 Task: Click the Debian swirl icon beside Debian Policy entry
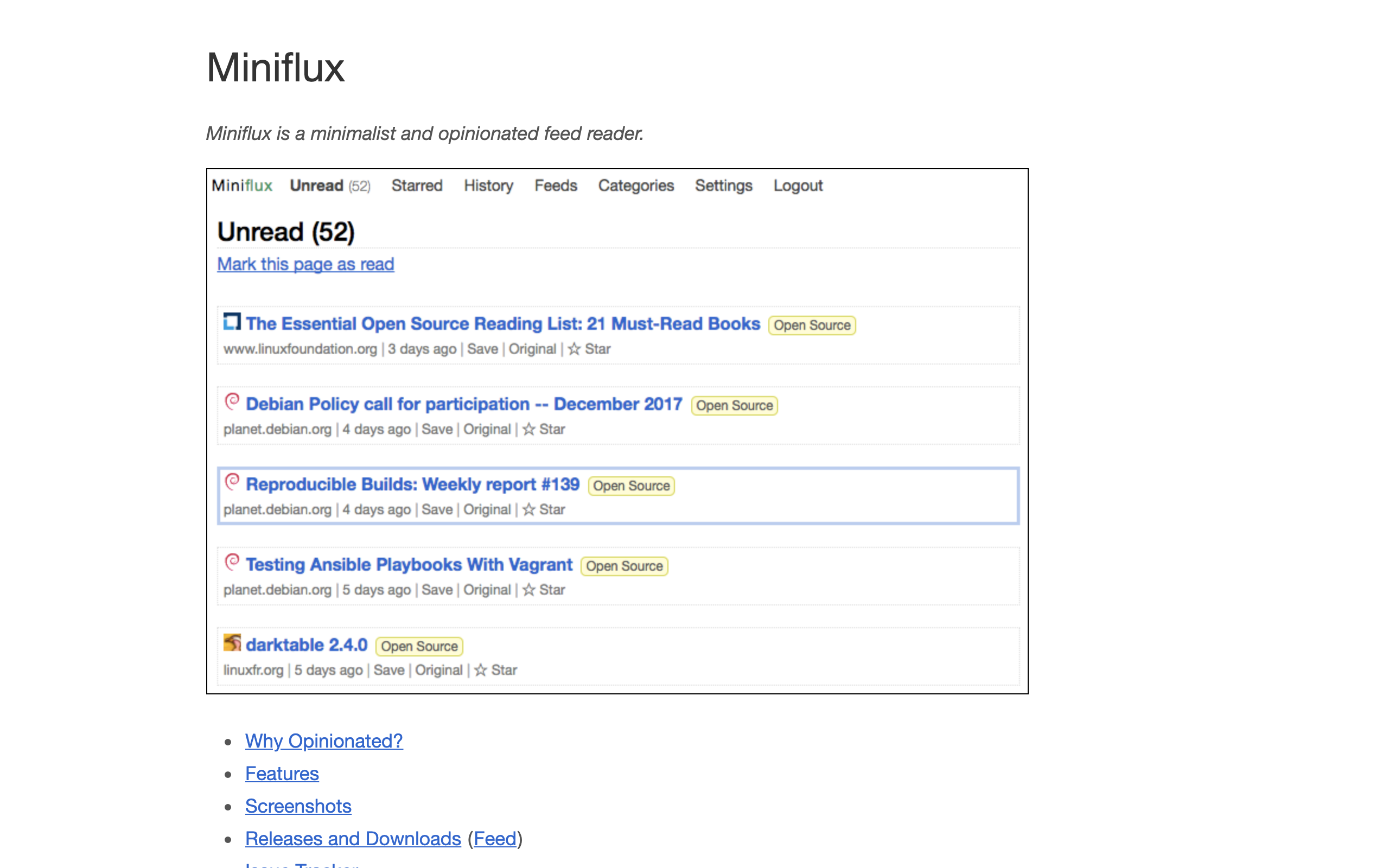[232, 401]
